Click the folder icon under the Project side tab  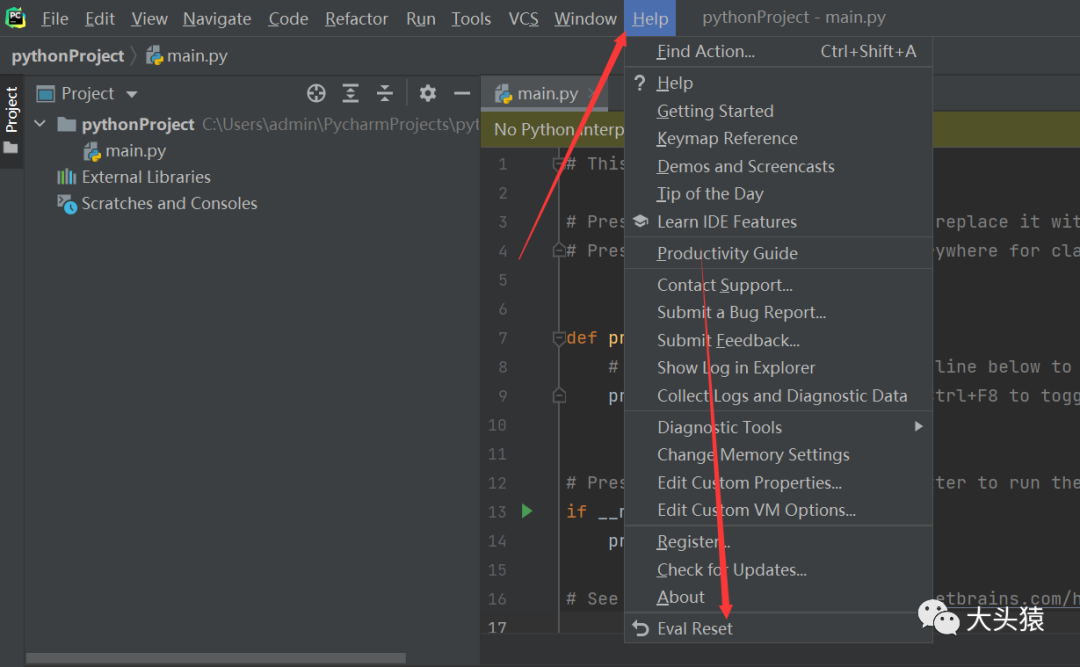[x=11, y=147]
